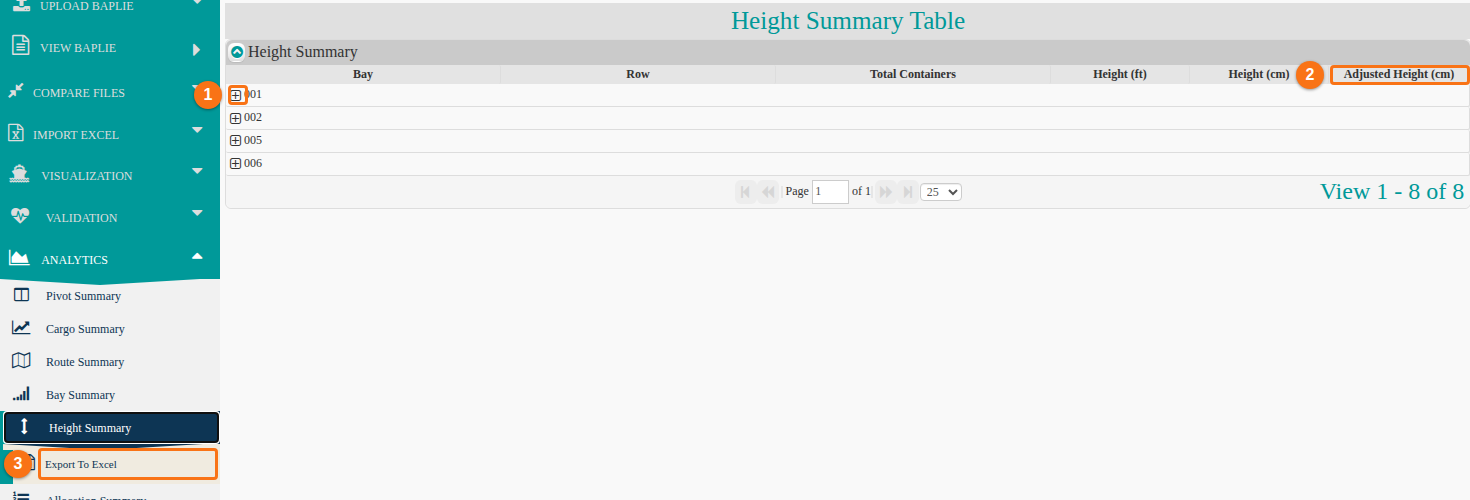1470x500 pixels.
Task: Click the Import Excel file icon
Action: pyautogui.click(x=16, y=133)
